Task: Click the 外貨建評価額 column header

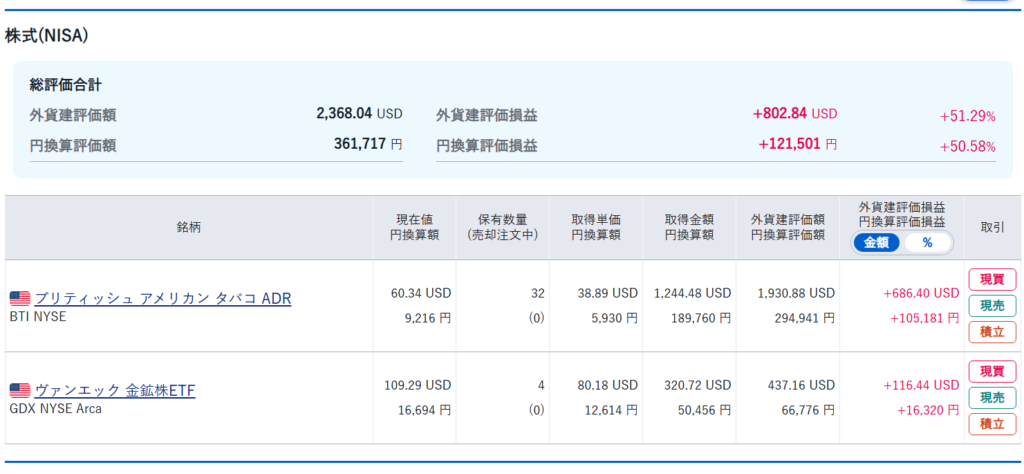Action: click(x=788, y=227)
